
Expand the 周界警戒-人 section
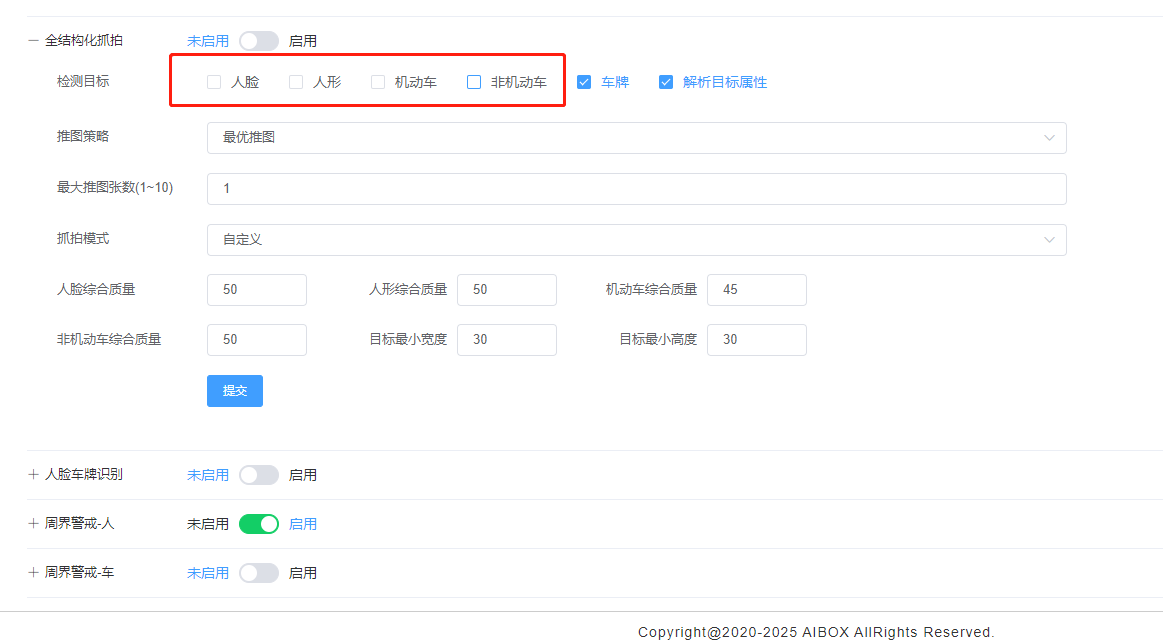pos(33,523)
